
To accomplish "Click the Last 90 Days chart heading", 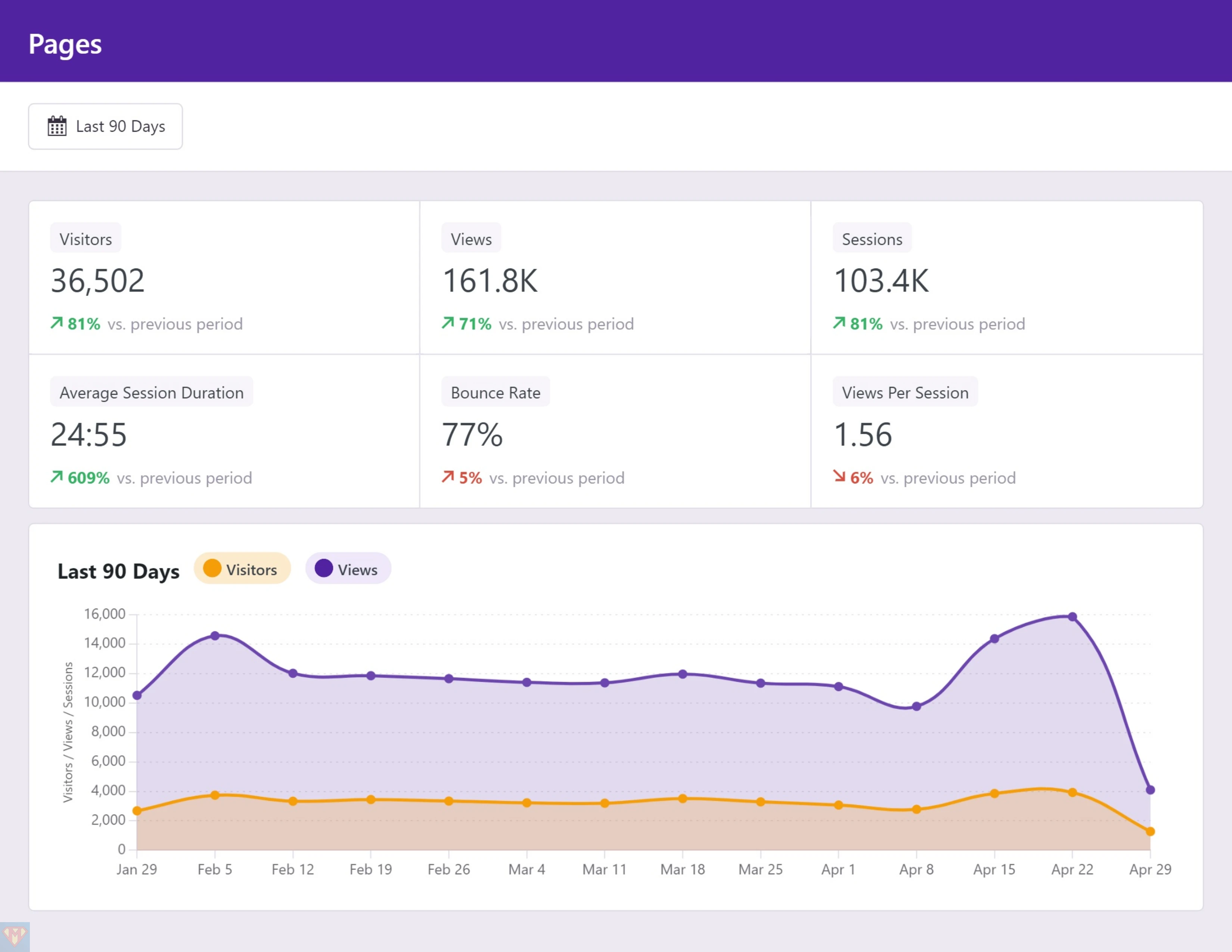I will [118, 571].
